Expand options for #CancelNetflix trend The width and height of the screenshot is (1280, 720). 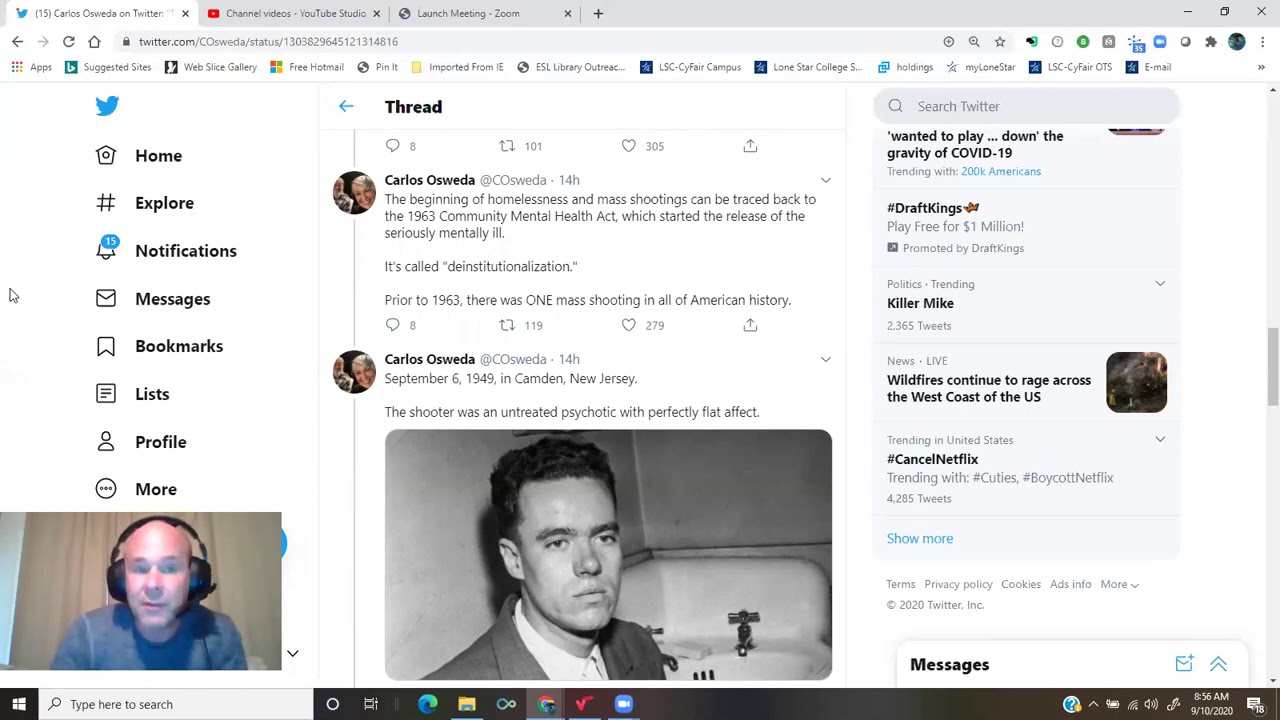click(1160, 440)
